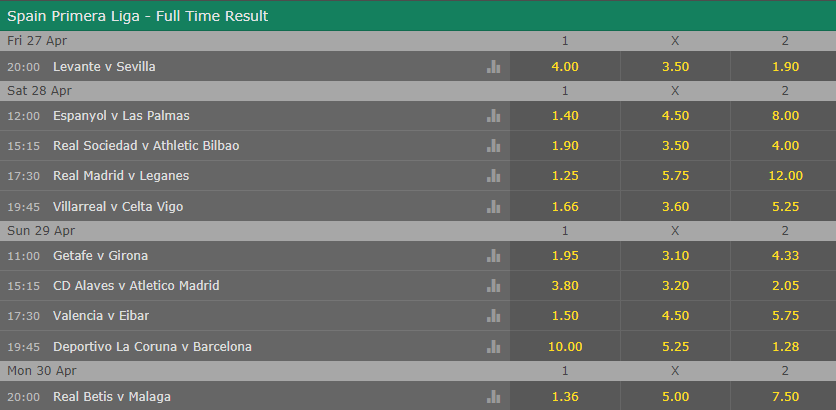Open stats icon for Getafe v Girona
Viewport: 836px width, 410px height.
coord(492,256)
